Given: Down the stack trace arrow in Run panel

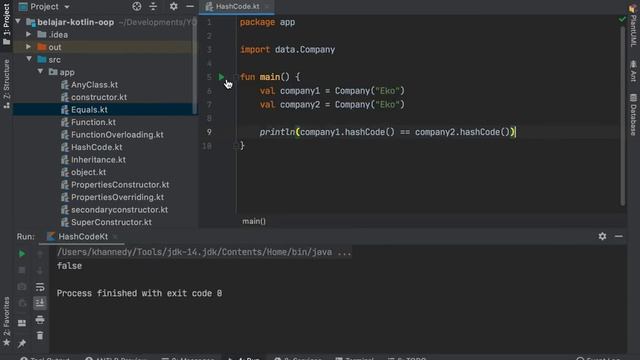Looking at the screenshot, I should [40, 270].
